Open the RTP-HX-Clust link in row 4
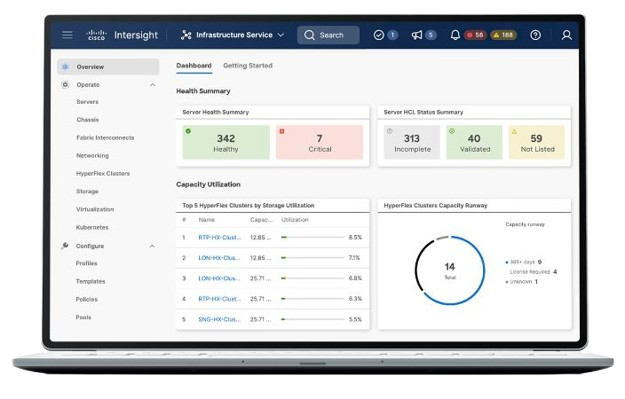 220,299
